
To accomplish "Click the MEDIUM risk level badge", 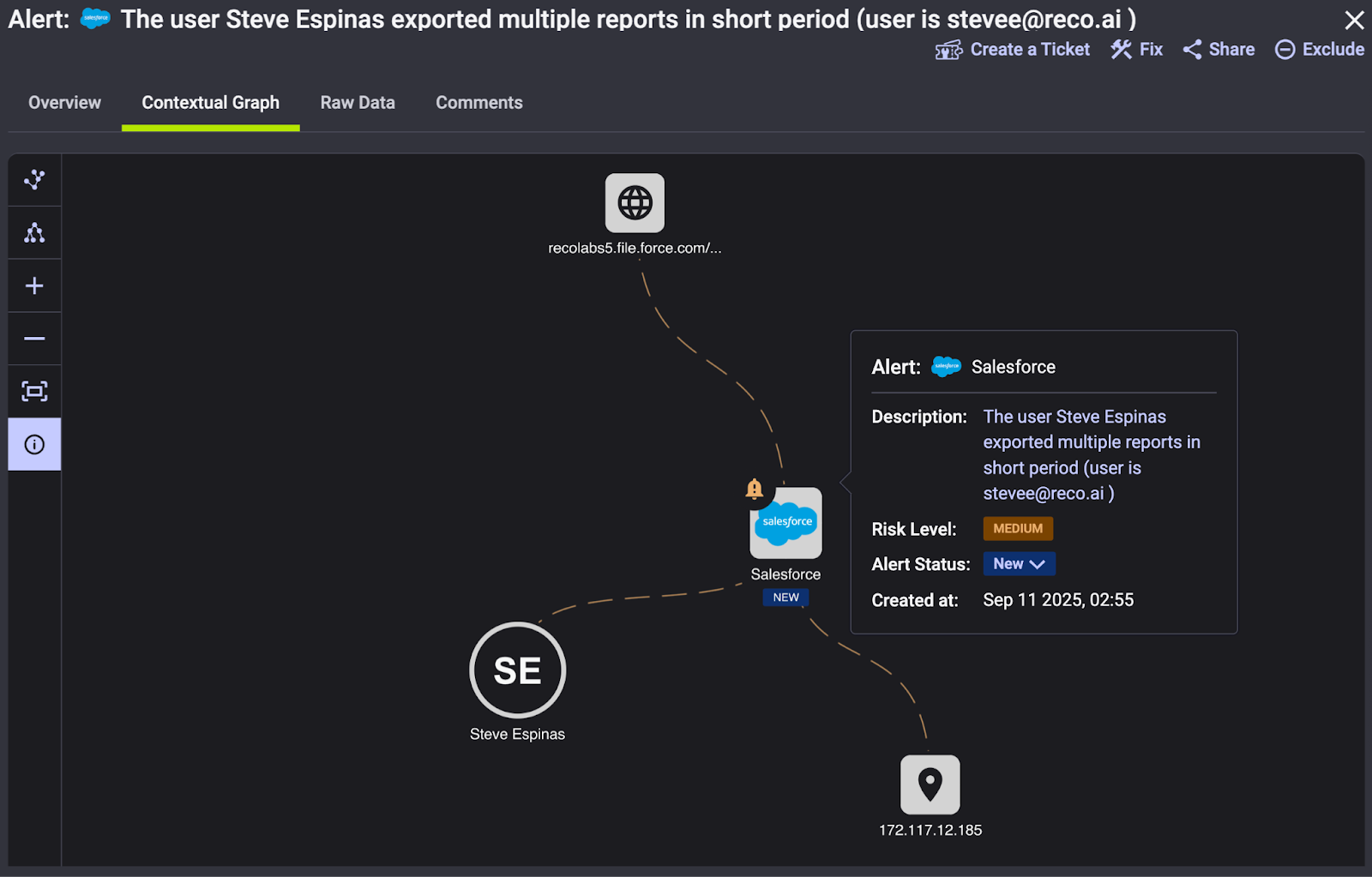I will 1018,528.
